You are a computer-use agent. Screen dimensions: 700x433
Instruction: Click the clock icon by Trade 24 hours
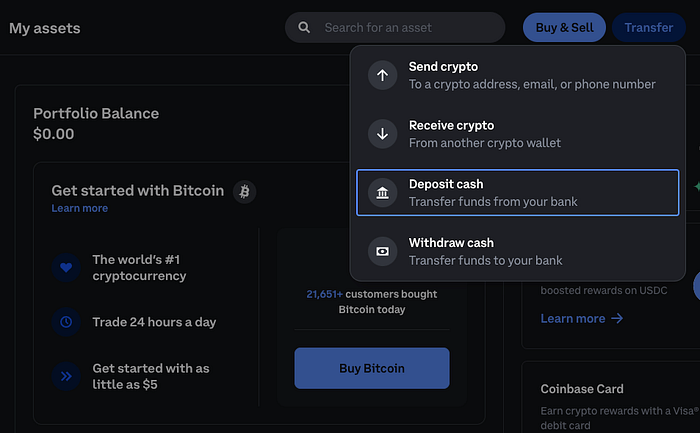click(x=66, y=322)
